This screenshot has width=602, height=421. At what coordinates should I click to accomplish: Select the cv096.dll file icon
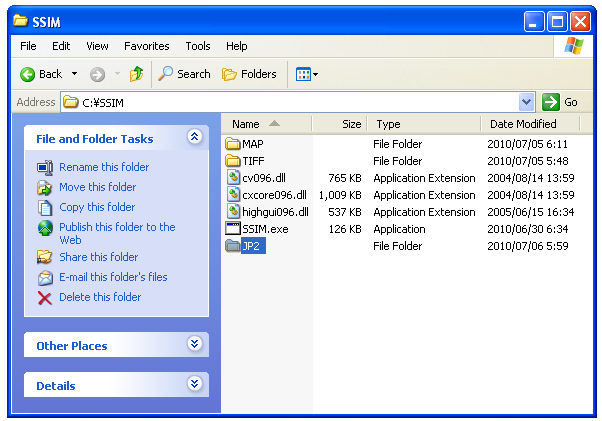233,178
